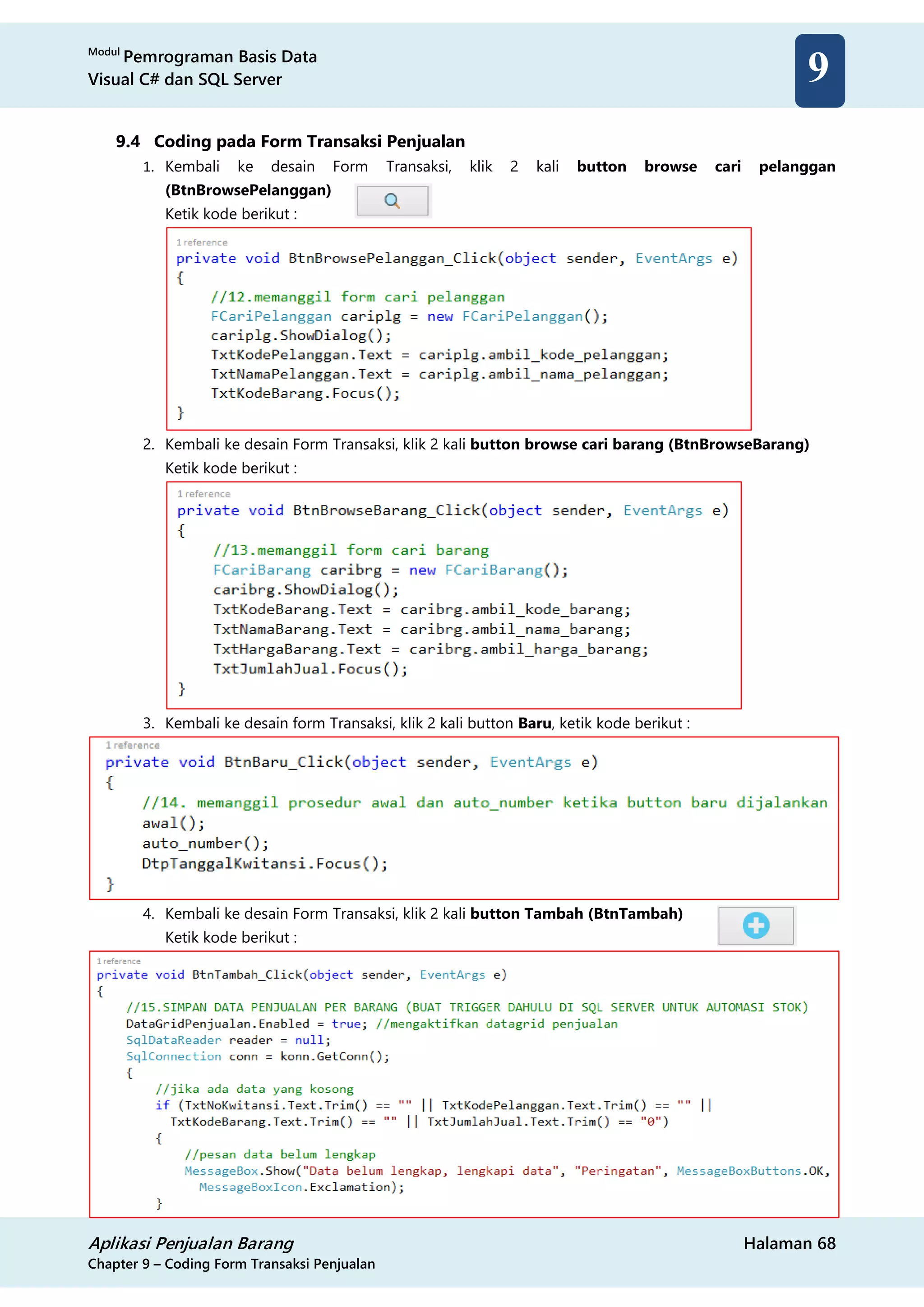Click the line 'awal();'

point(173,823)
